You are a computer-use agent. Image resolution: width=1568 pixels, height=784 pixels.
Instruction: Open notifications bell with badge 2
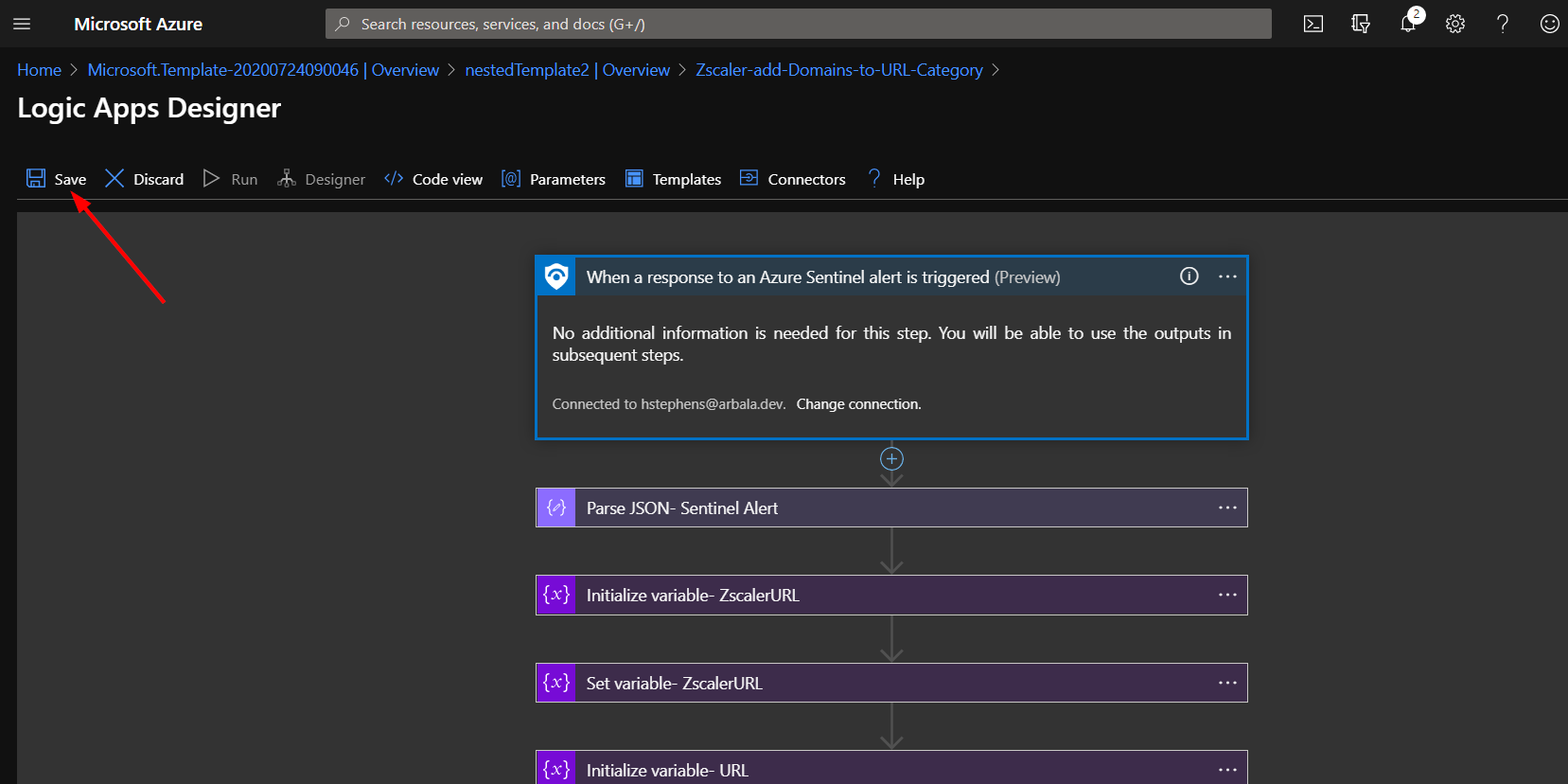pyautogui.click(x=1409, y=23)
